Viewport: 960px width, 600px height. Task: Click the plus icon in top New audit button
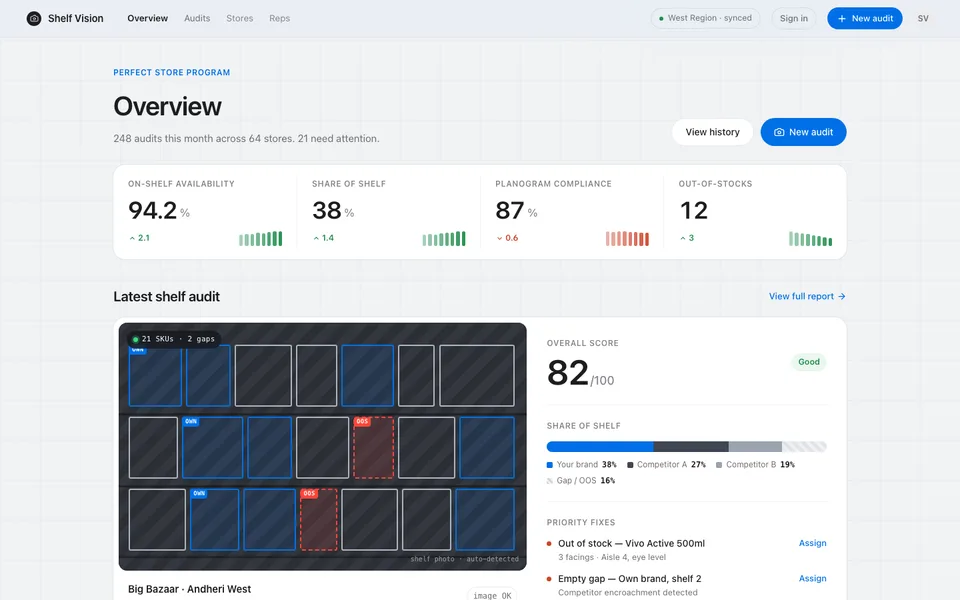pos(842,18)
